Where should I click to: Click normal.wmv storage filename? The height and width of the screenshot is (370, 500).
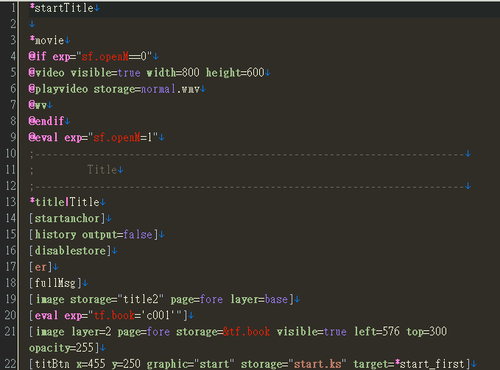170,89
